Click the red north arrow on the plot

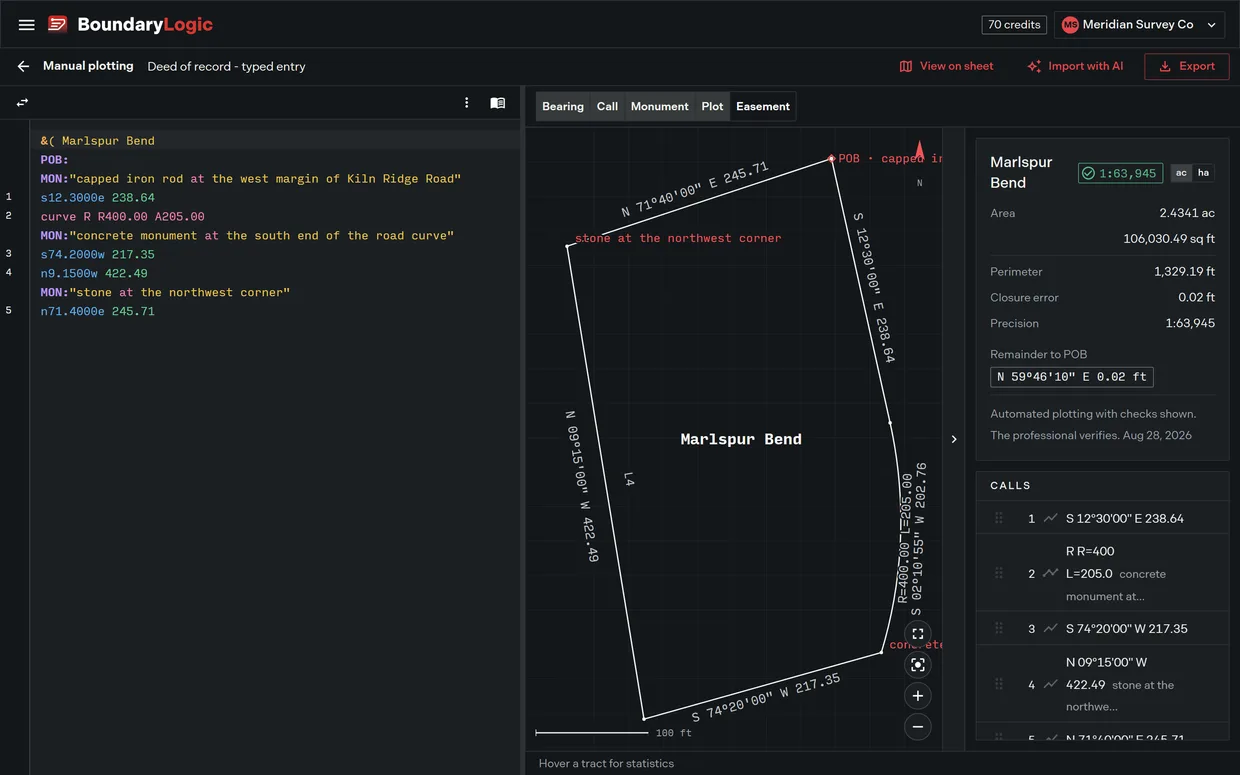pyautogui.click(x=919, y=151)
